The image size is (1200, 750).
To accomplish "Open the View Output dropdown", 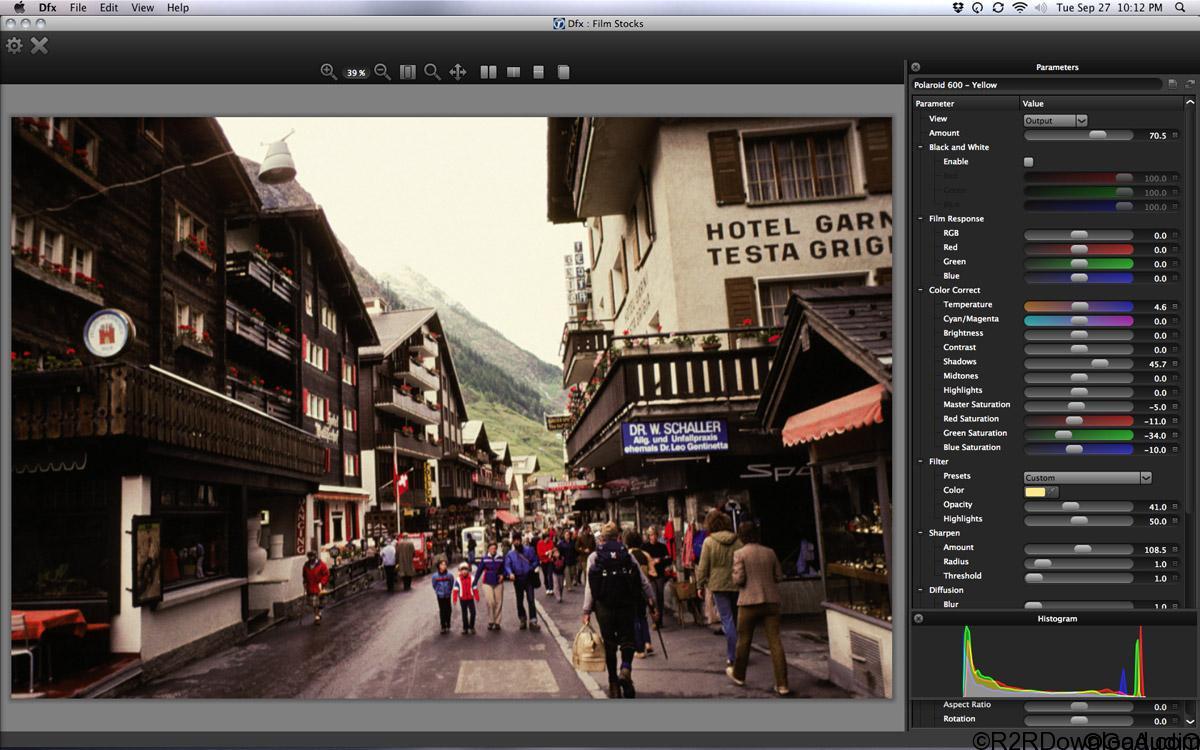I will coord(1055,120).
